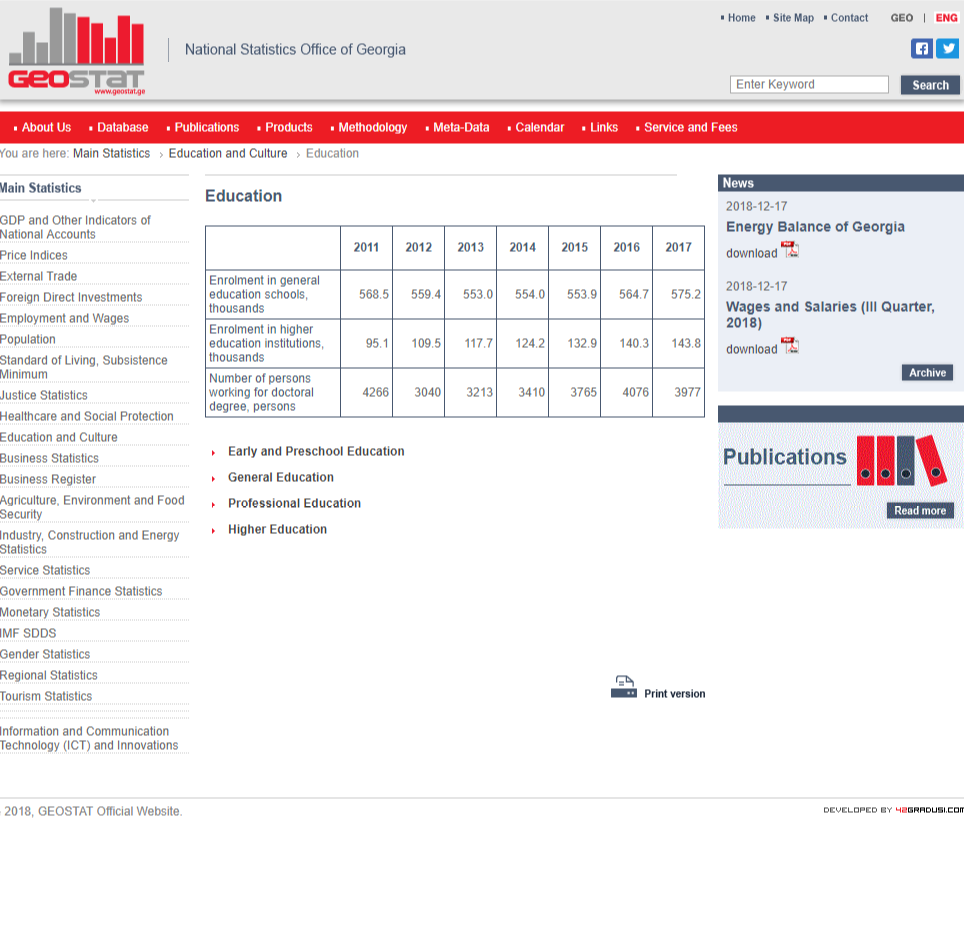
Task: Open Gender Statistics in sidebar
Action: pyautogui.click(x=45, y=655)
